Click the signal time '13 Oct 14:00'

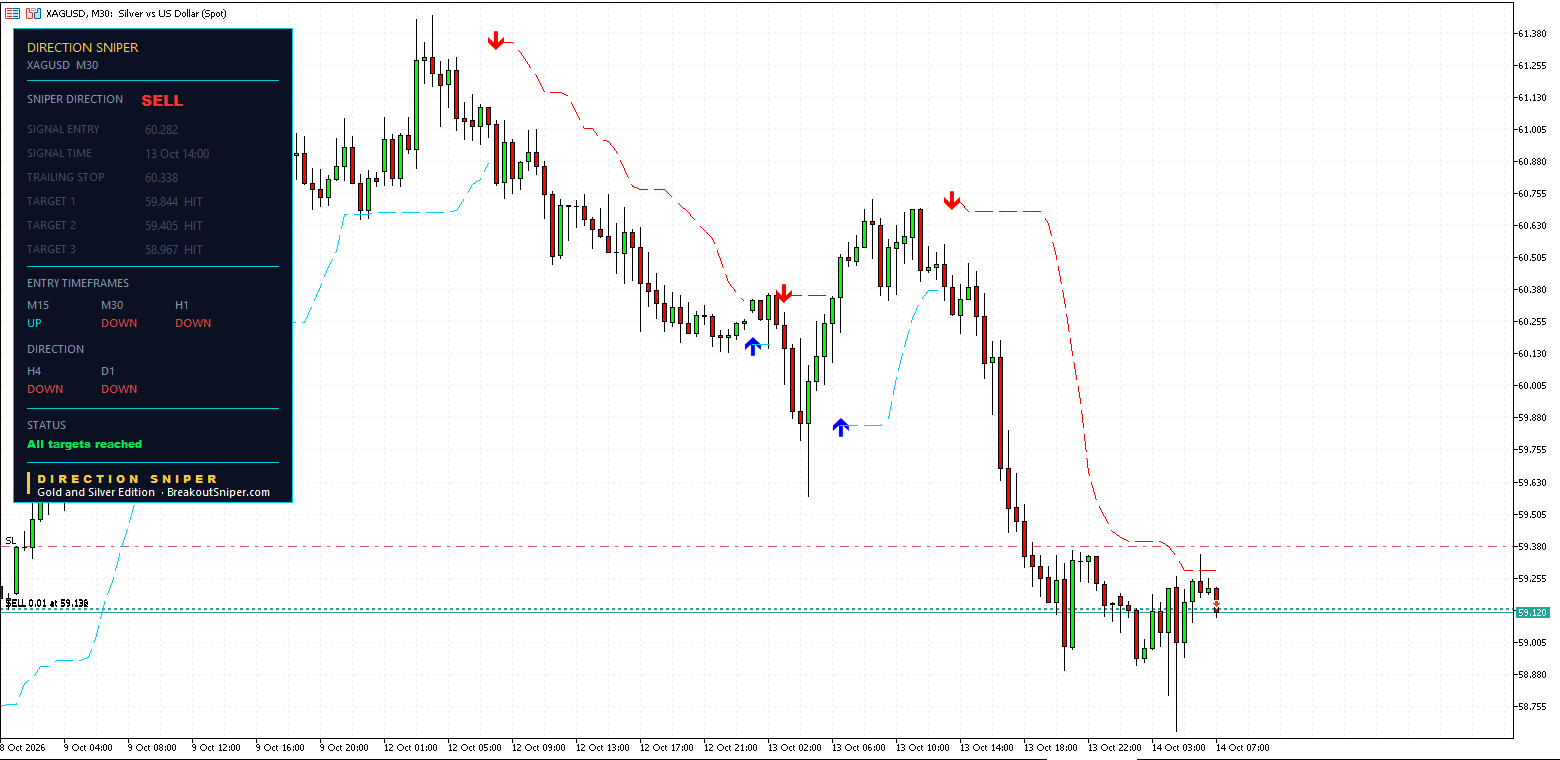177,154
